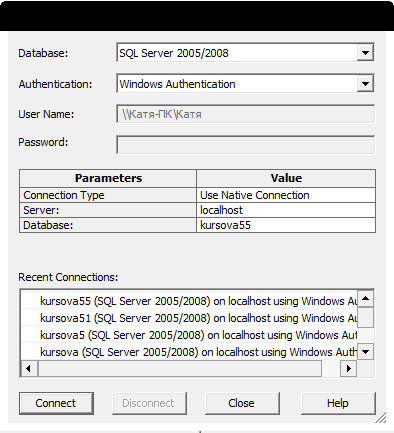Select the Connection Type parameter cell
This screenshot has height=433, width=394.
click(x=108, y=195)
